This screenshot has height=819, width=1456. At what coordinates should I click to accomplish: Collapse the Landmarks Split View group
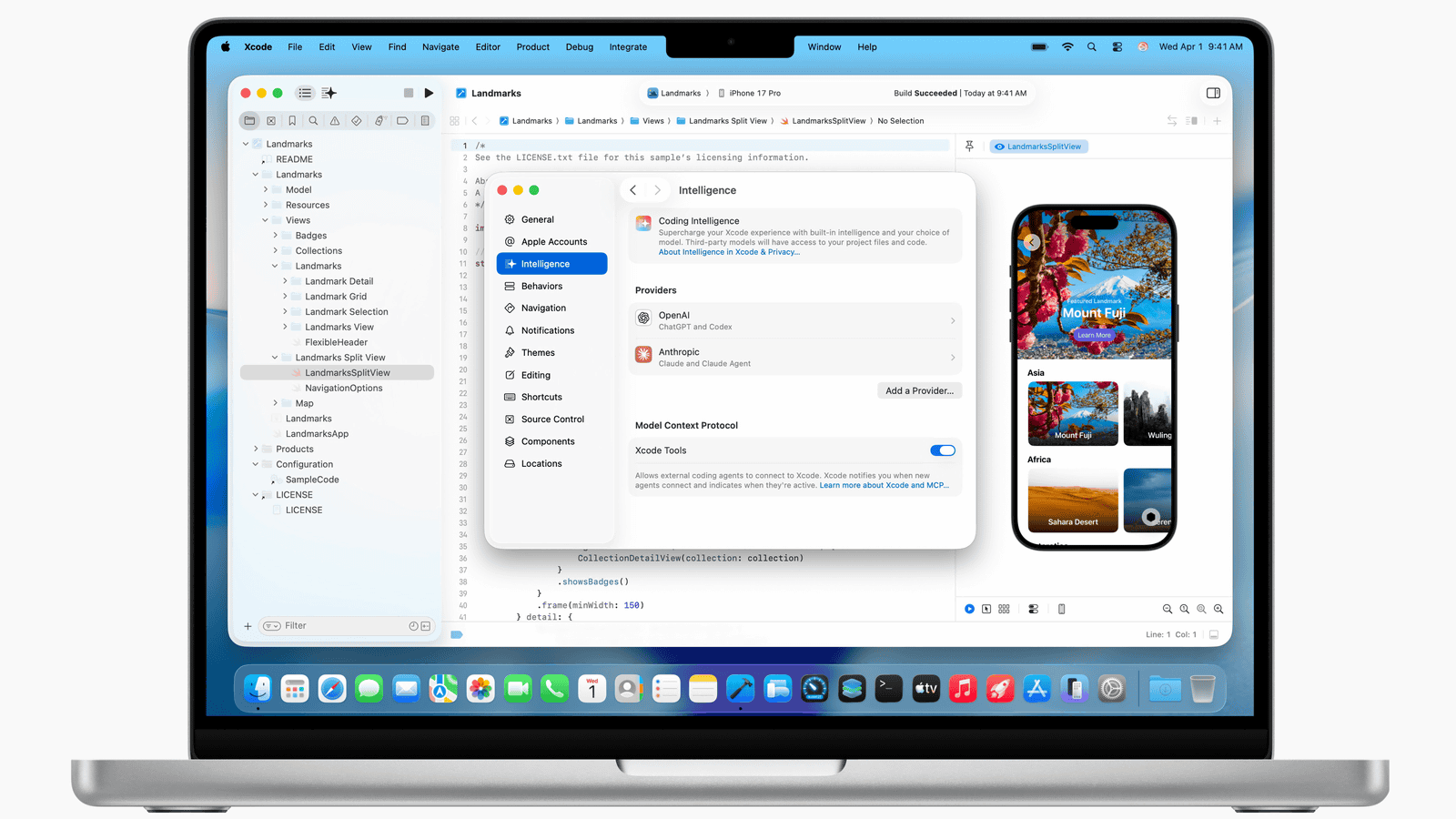275,358
